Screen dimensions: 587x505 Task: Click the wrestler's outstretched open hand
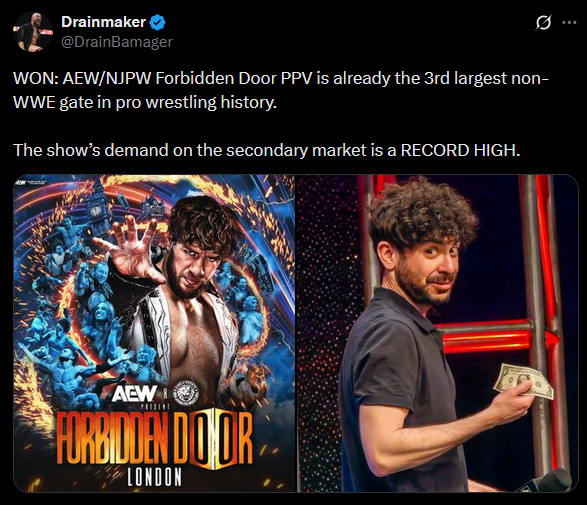coord(127,250)
